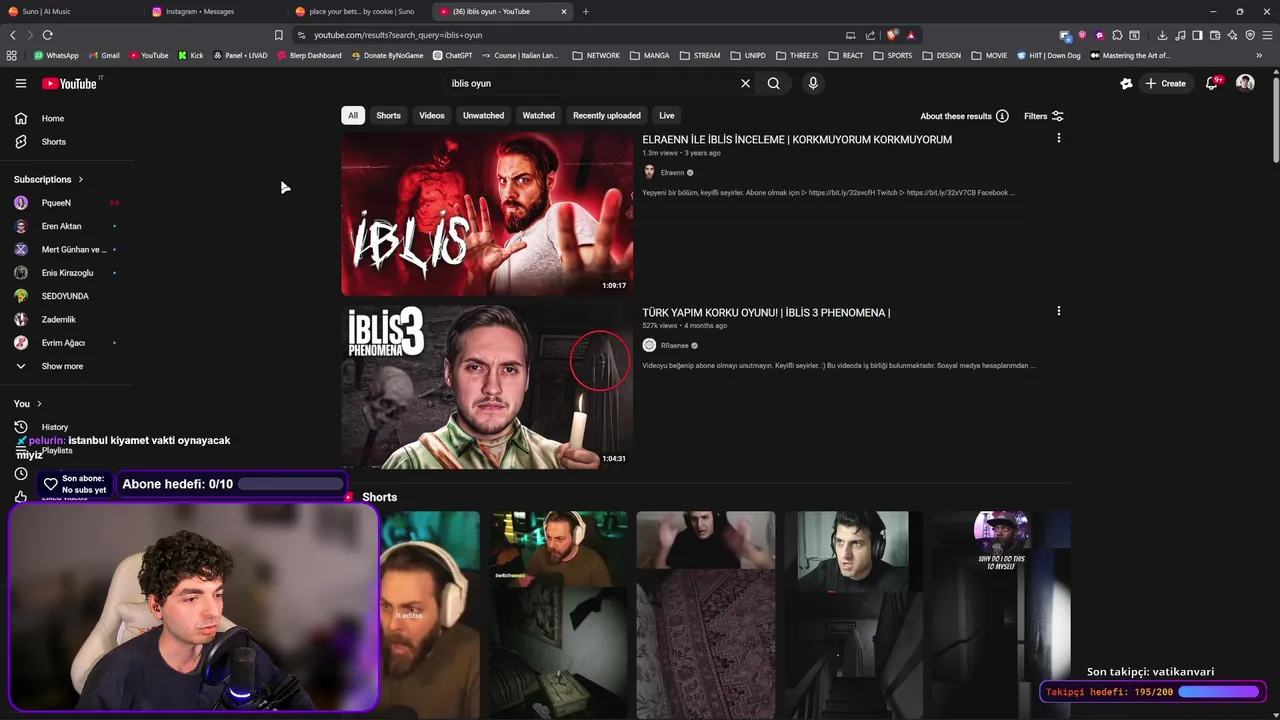Go to YouTube home via the logo

[69, 83]
